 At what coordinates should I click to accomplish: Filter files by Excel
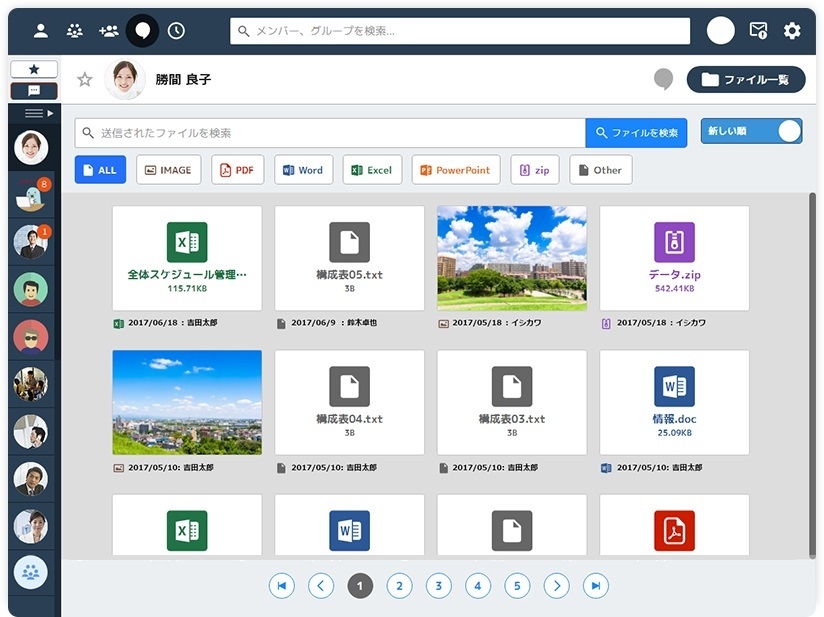(x=372, y=170)
